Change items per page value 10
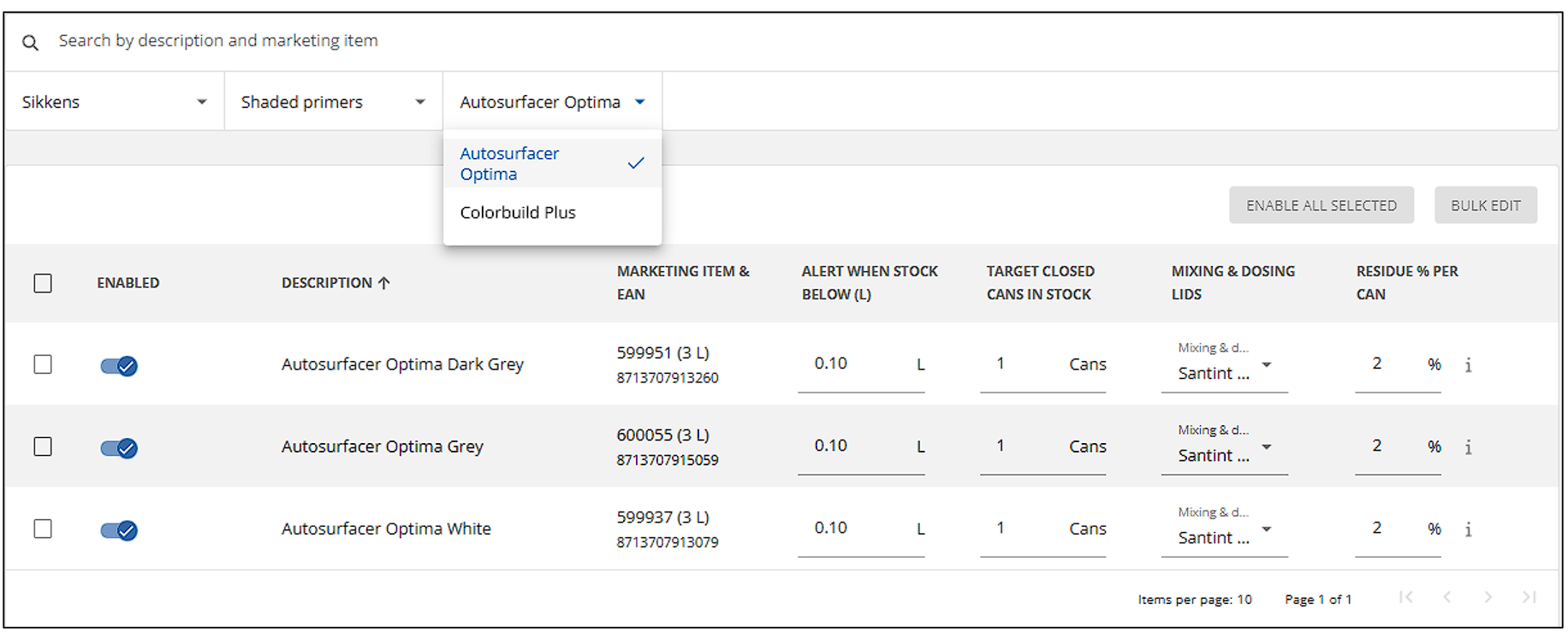The image size is (1568, 633). [1244, 600]
